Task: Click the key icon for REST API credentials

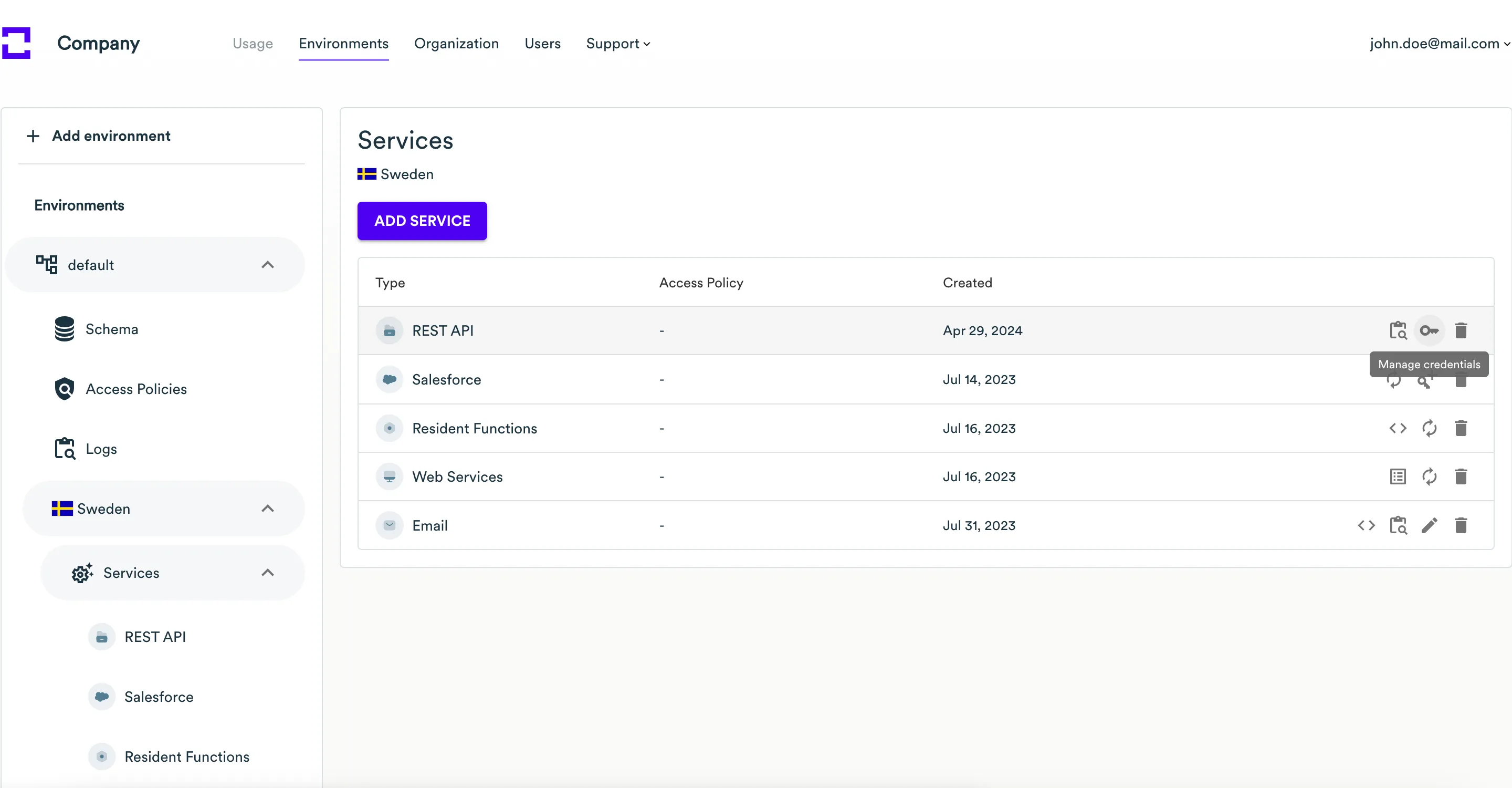Action: [x=1429, y=330]
